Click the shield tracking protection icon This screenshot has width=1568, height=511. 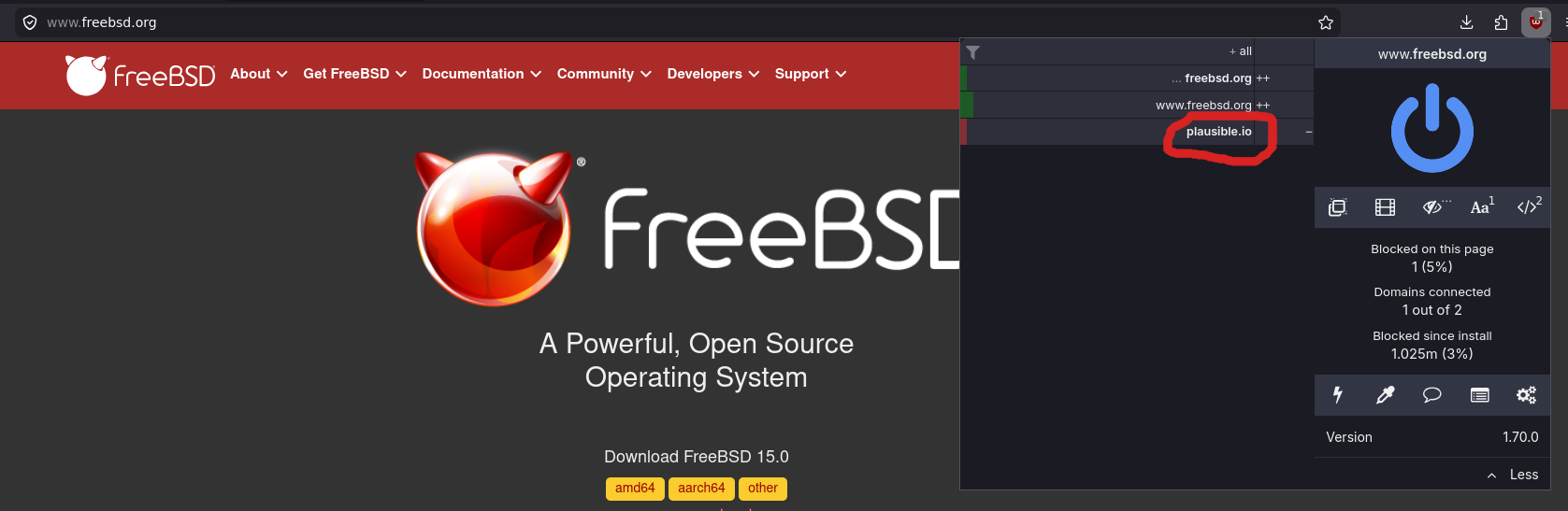[30, 22]
